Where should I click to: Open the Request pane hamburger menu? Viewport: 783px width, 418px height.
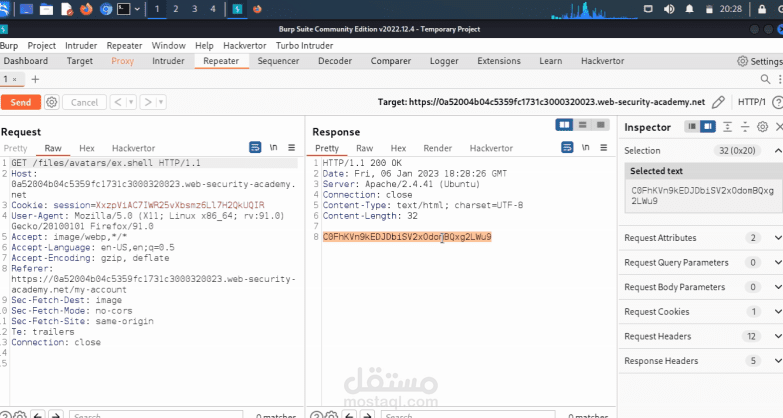pos(292,147)
